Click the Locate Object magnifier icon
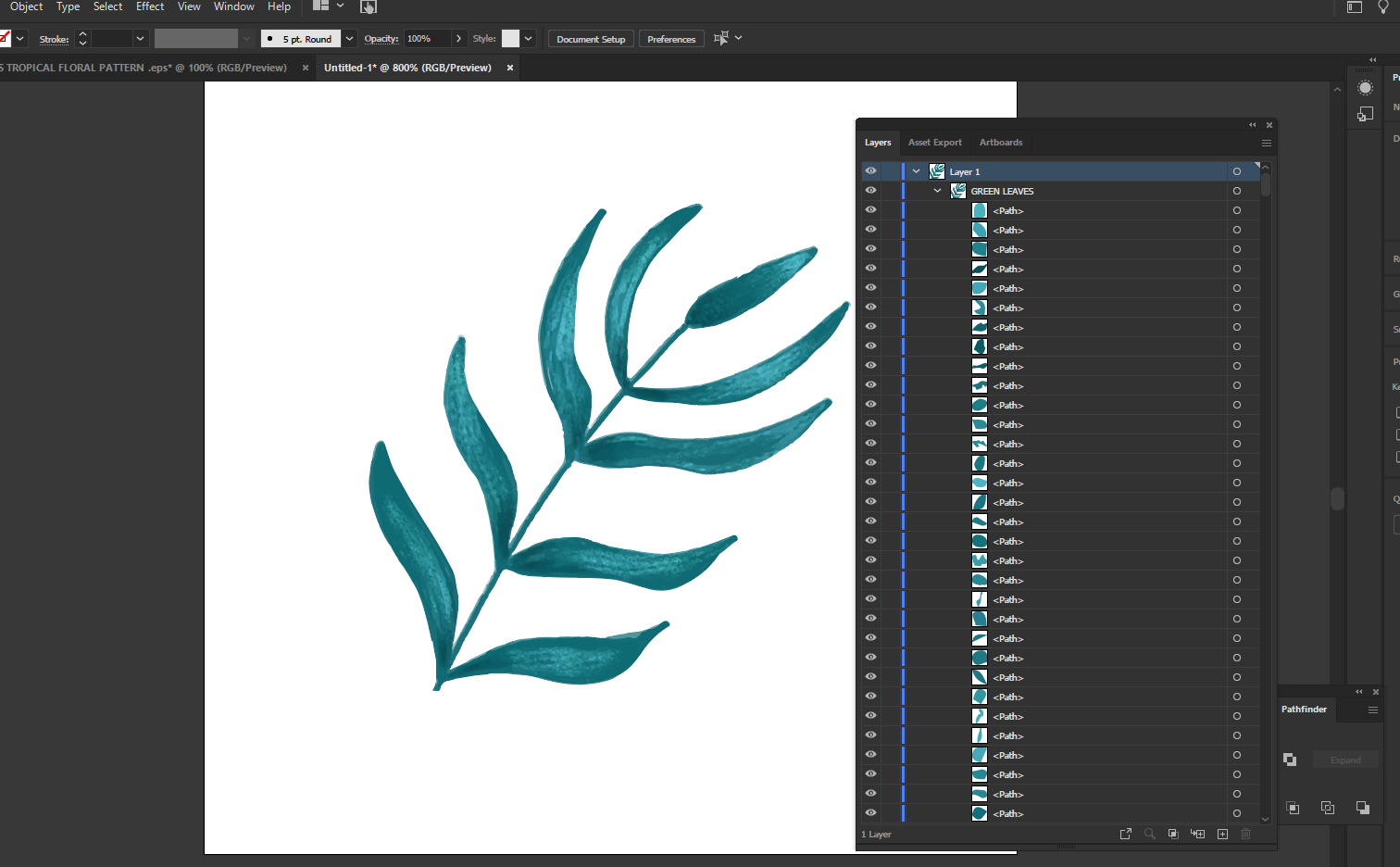Viewport: 1400px width, 867px height. pyautogui.click(x=1149, y=834)
